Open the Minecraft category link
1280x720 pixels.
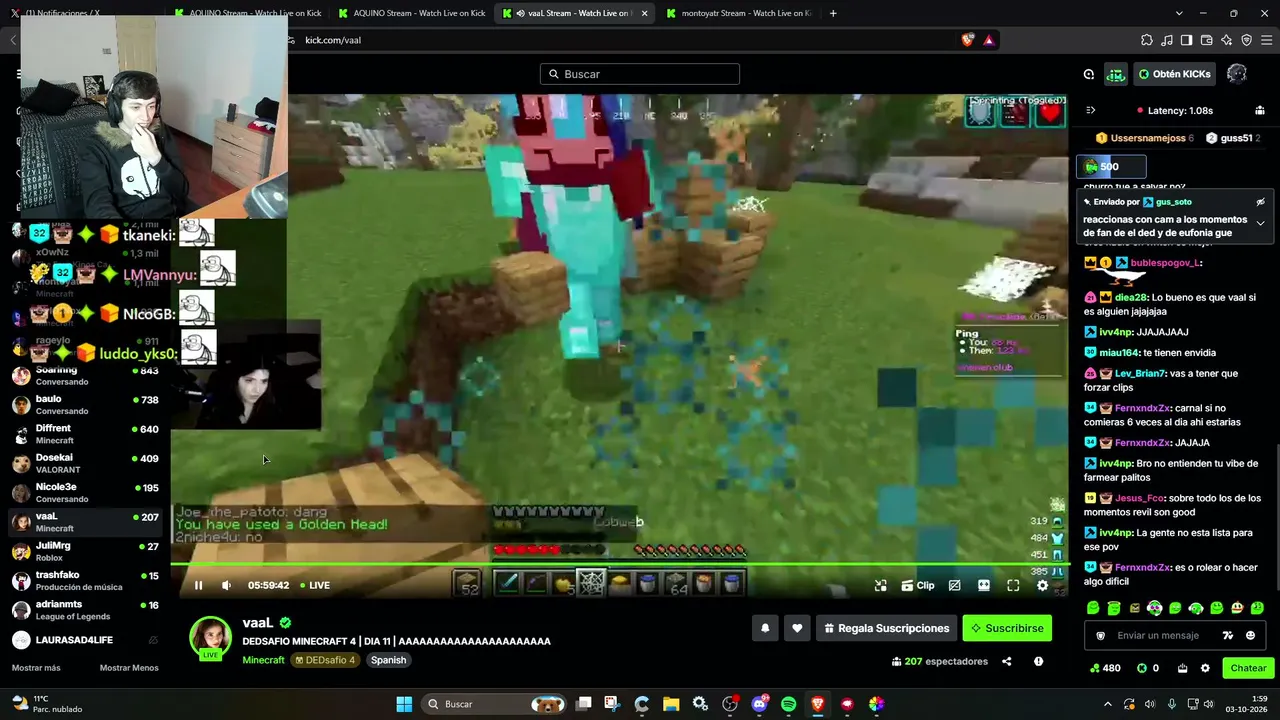[263, 660]
